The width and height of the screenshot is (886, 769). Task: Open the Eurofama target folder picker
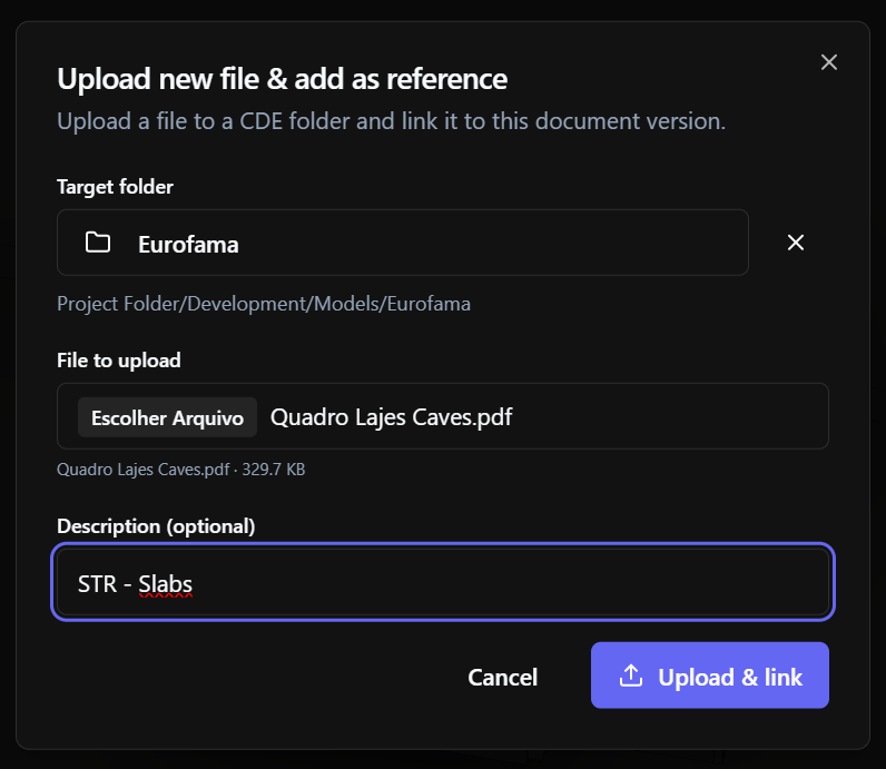[403, 242]
